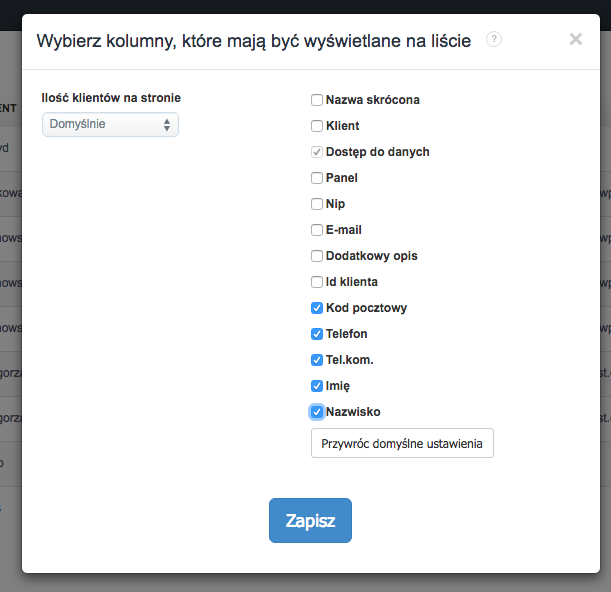
Task: Click the Dodatkowy opis label text
Action: click(x=371, y=256)
